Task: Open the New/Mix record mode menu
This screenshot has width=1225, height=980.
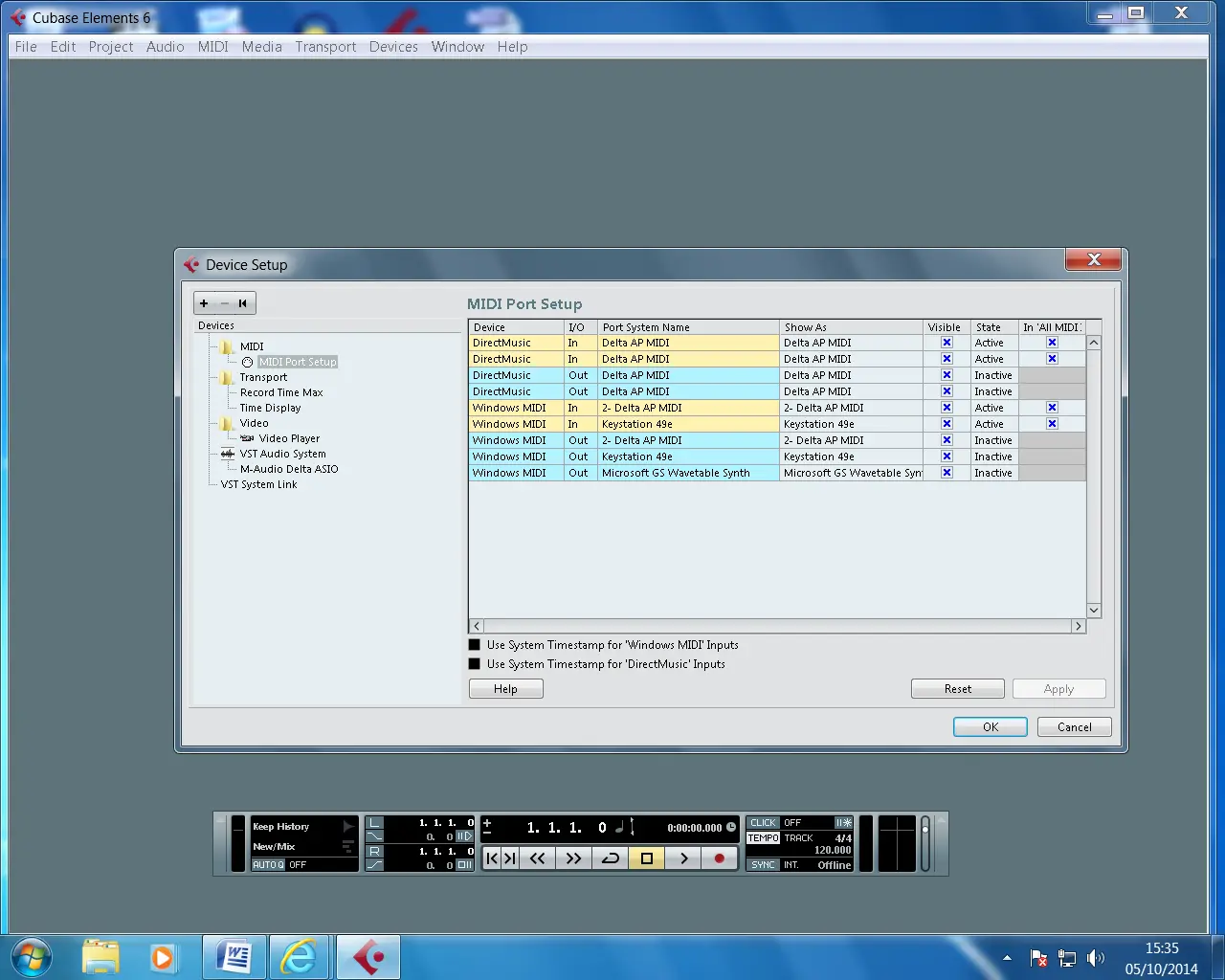Action: coord(302,847)
